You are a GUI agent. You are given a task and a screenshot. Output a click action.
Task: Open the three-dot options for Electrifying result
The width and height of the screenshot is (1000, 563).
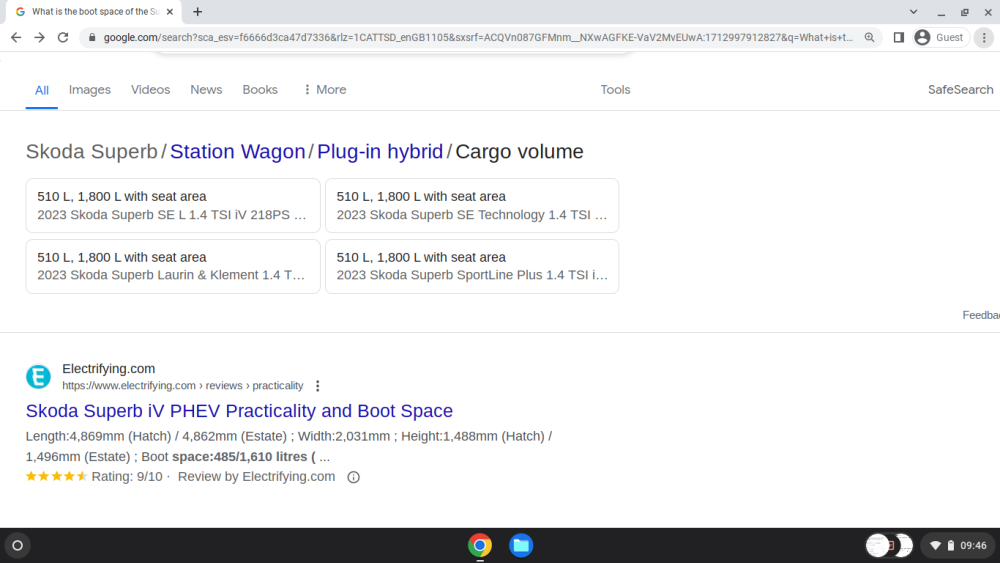(x=318, y=386)
